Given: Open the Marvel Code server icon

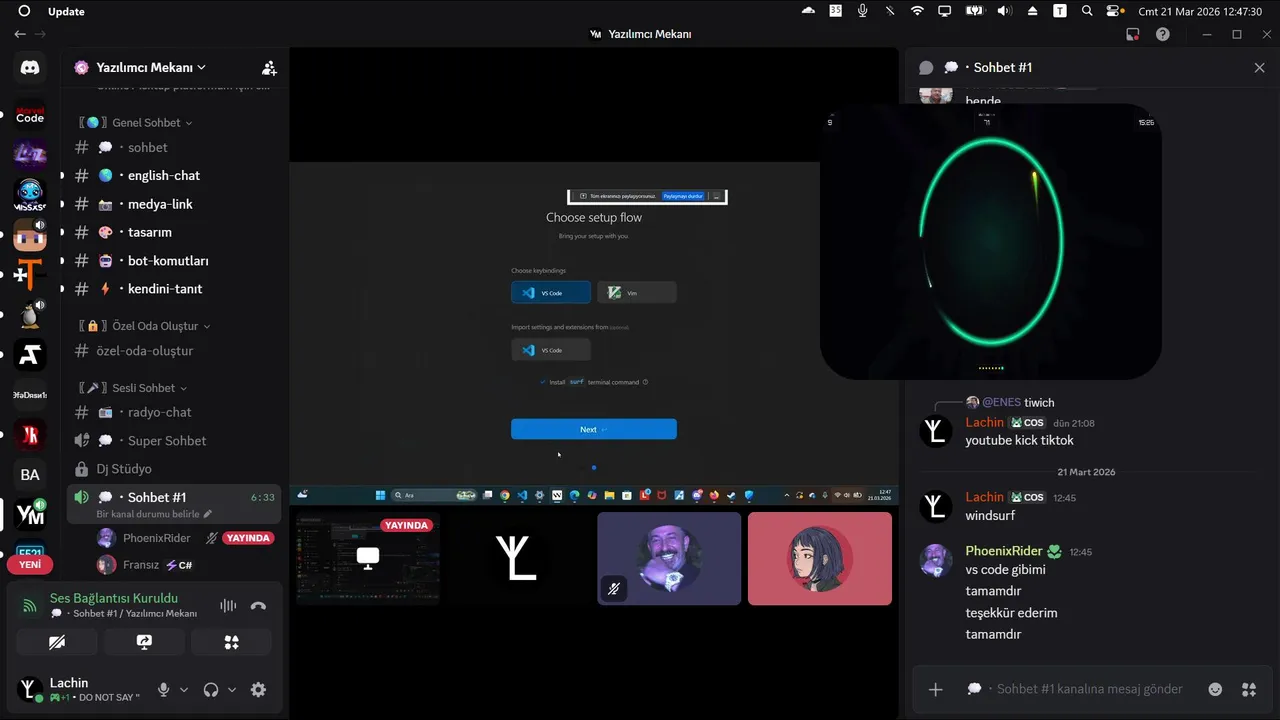Looking at the screenshot, I should click(x=30, y=113).
